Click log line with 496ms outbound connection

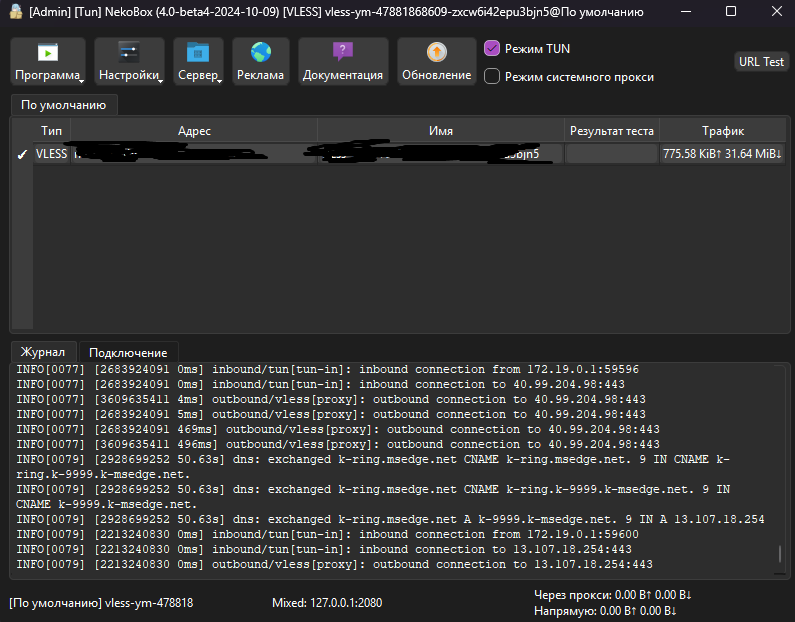(x=338, y=445)
